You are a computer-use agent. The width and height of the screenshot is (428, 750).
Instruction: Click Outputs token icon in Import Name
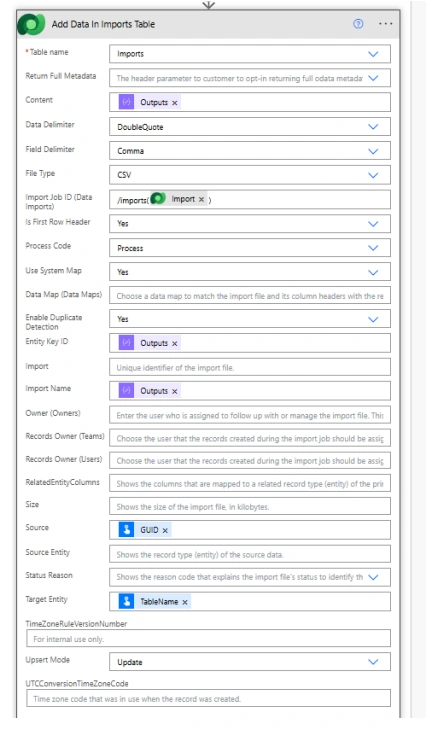[126, 391]
